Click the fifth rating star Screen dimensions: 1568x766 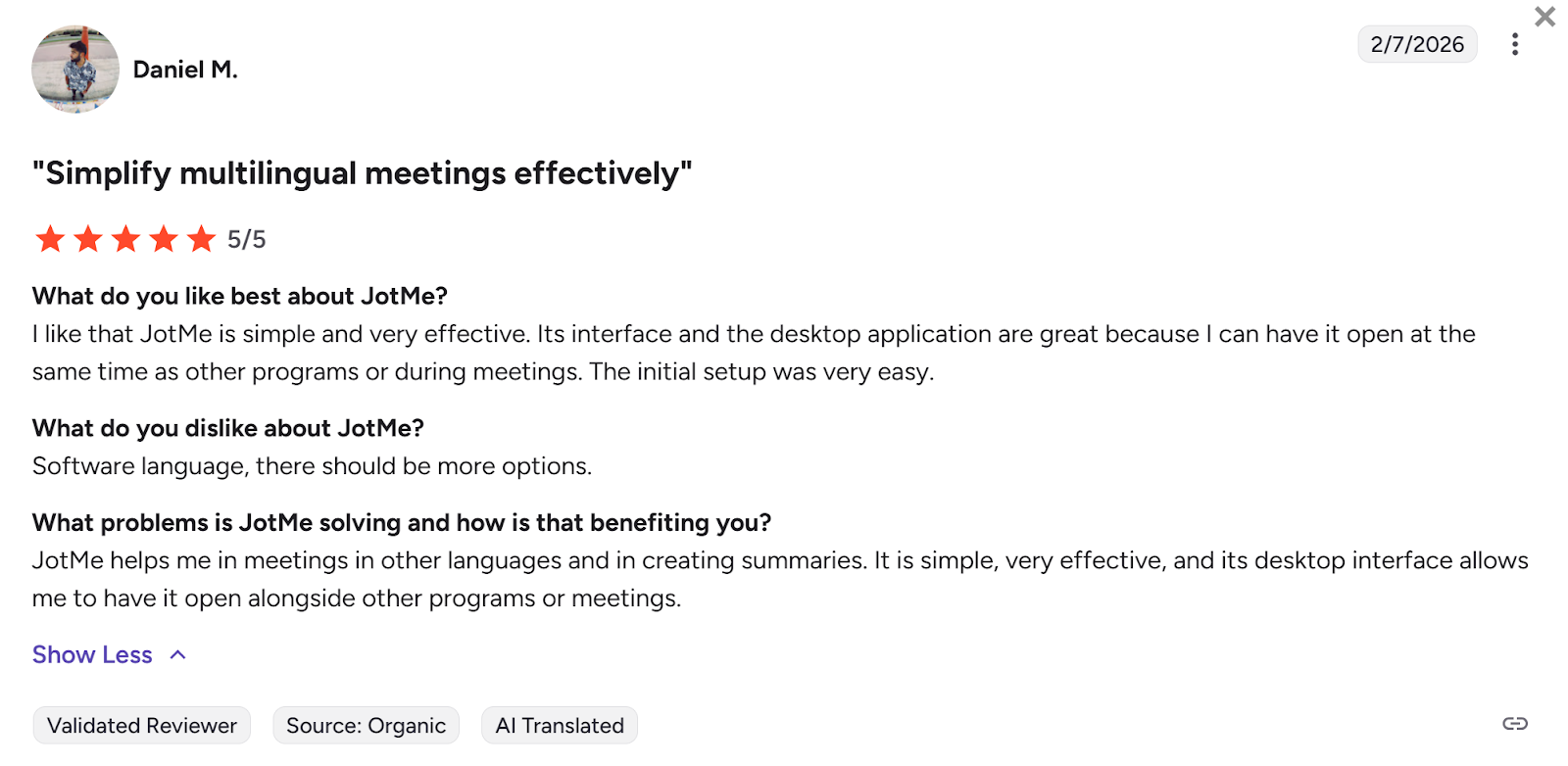[x=201, y=238]
